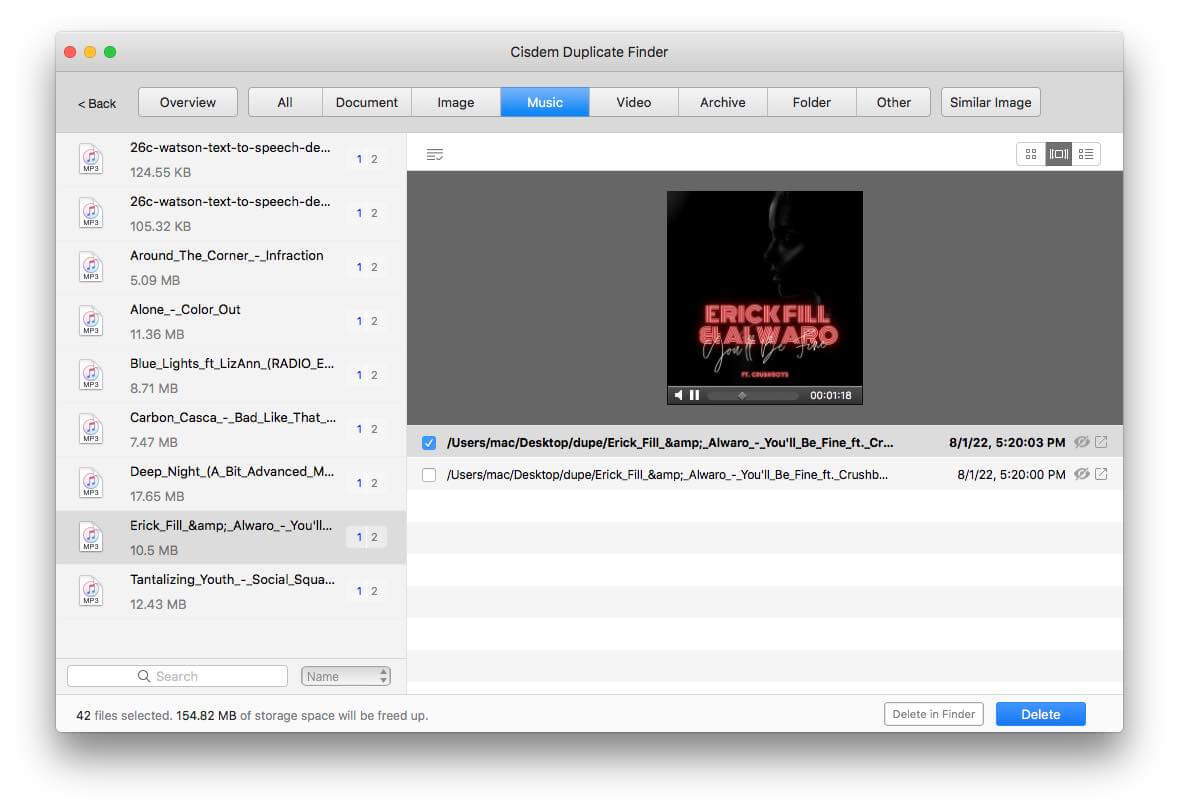Viewport: 1179px width, 812px height.
Task: Switch to list view icon
Action: 1087,154
